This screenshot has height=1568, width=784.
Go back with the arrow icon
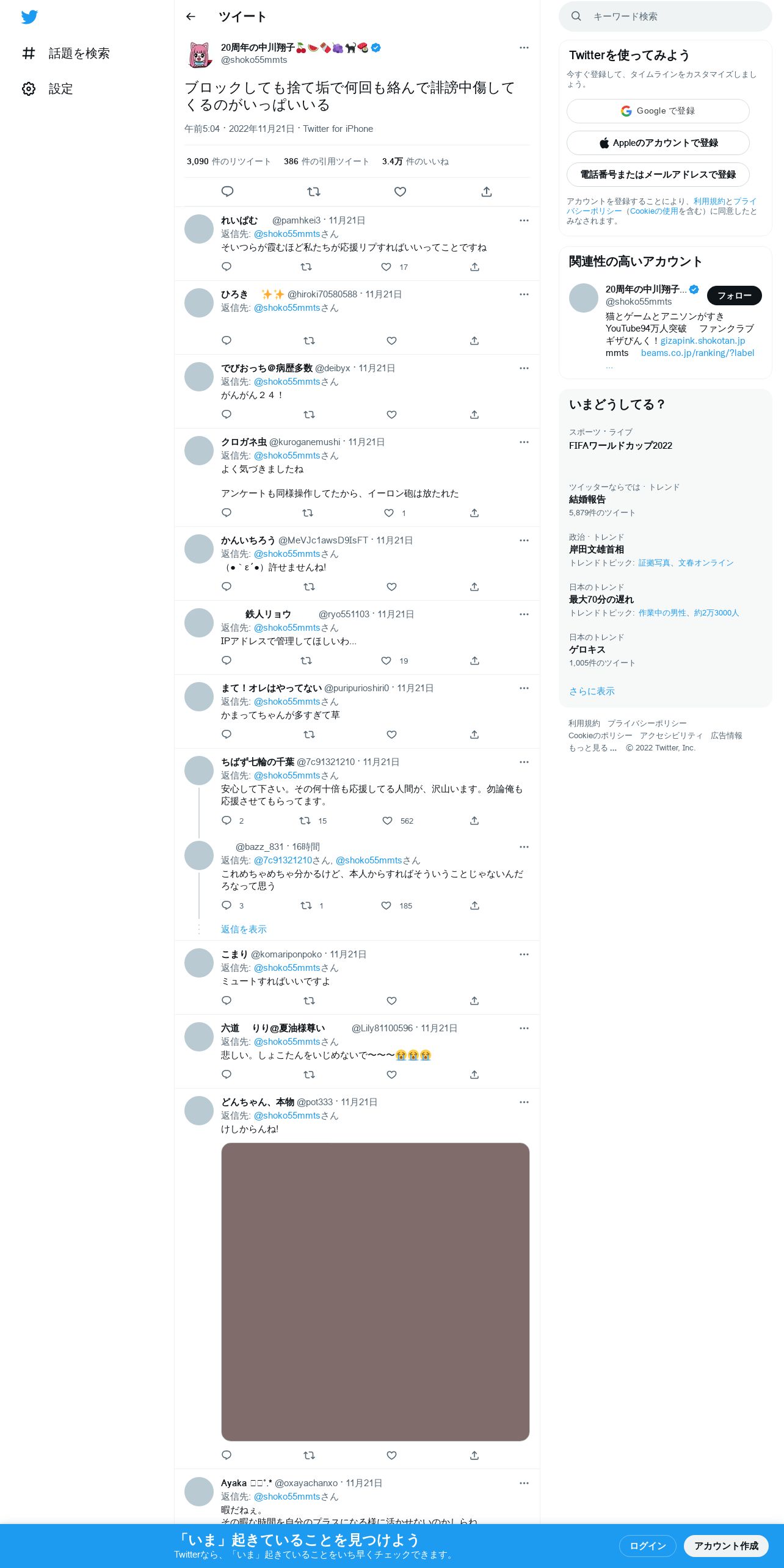[x=191, y=16]
